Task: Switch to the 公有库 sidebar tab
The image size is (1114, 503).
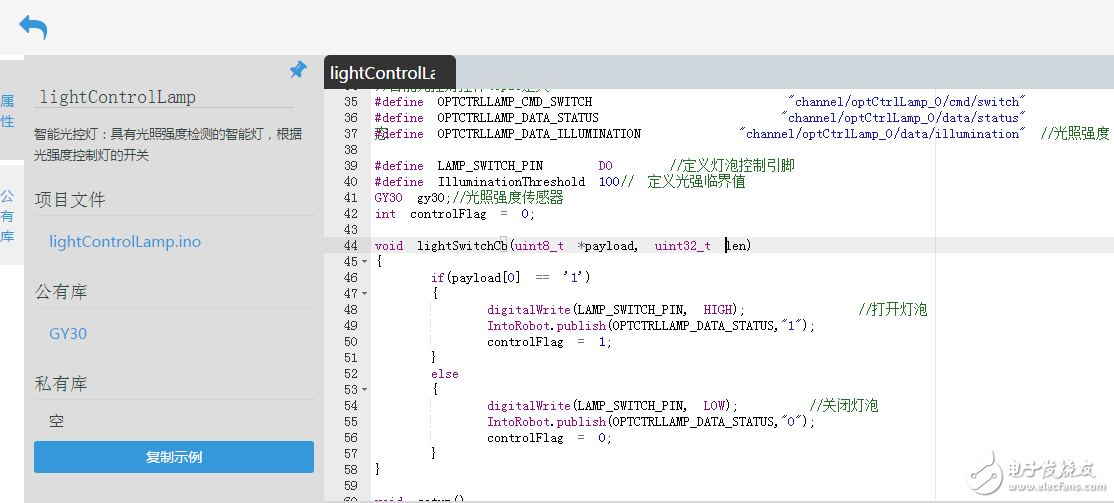Action: click(x=8, y=216)
